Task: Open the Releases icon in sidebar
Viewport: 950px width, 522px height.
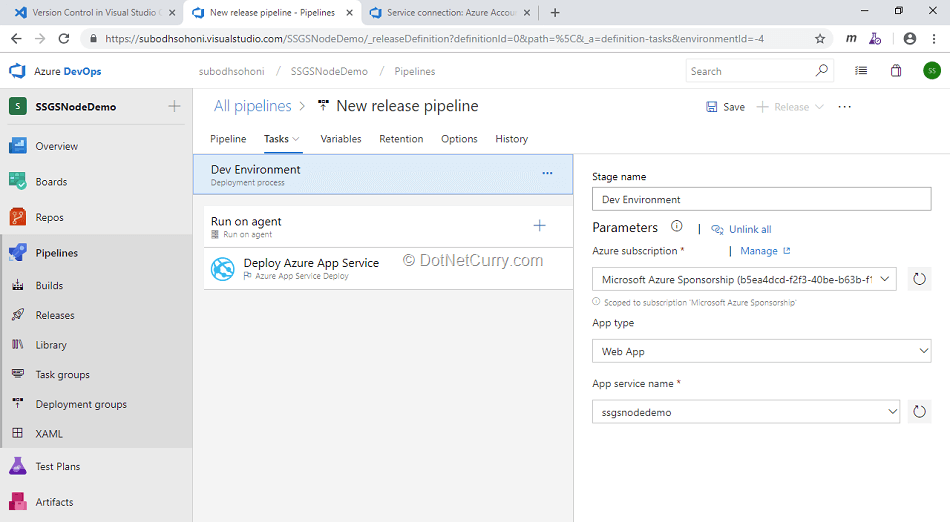Action: (18, 315)
